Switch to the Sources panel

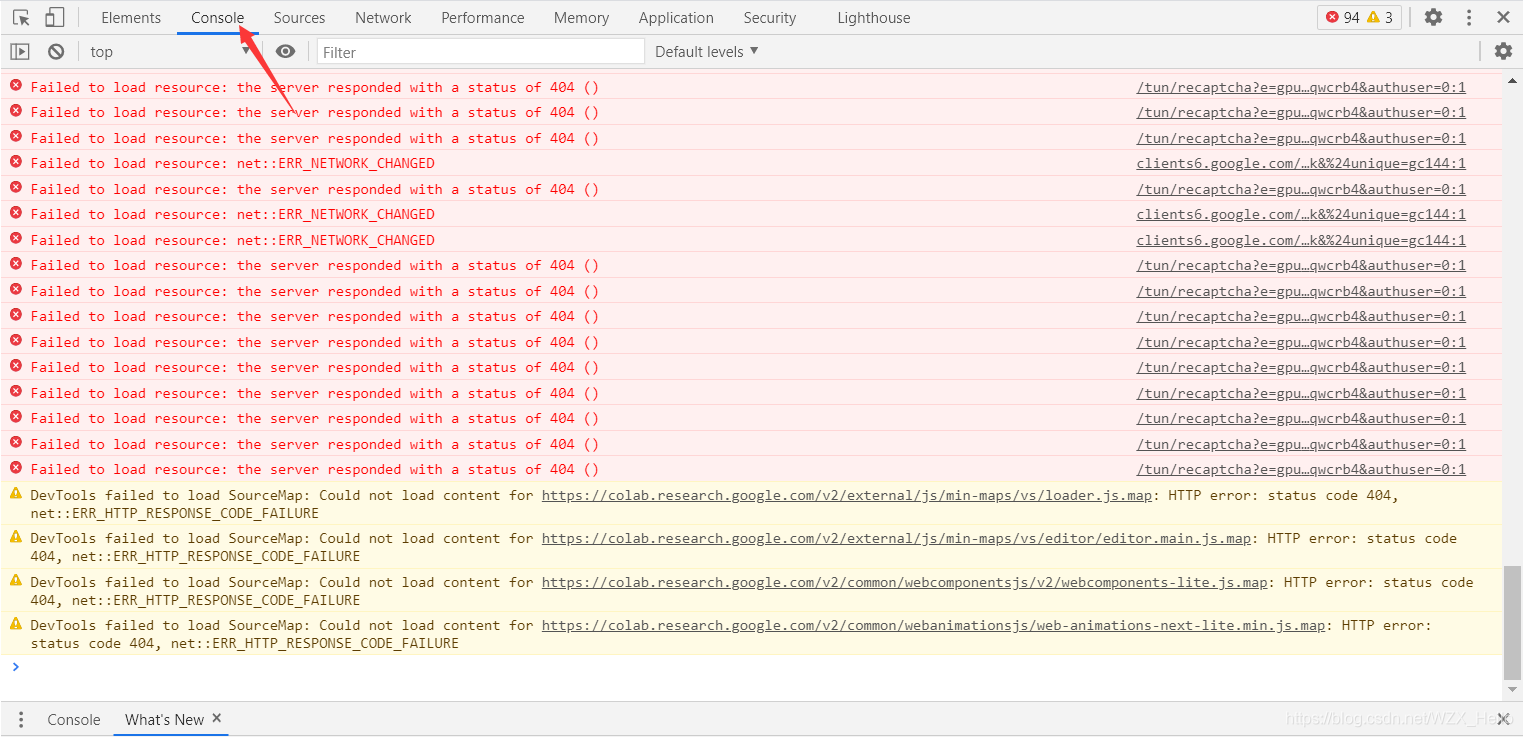click(299, 17)
